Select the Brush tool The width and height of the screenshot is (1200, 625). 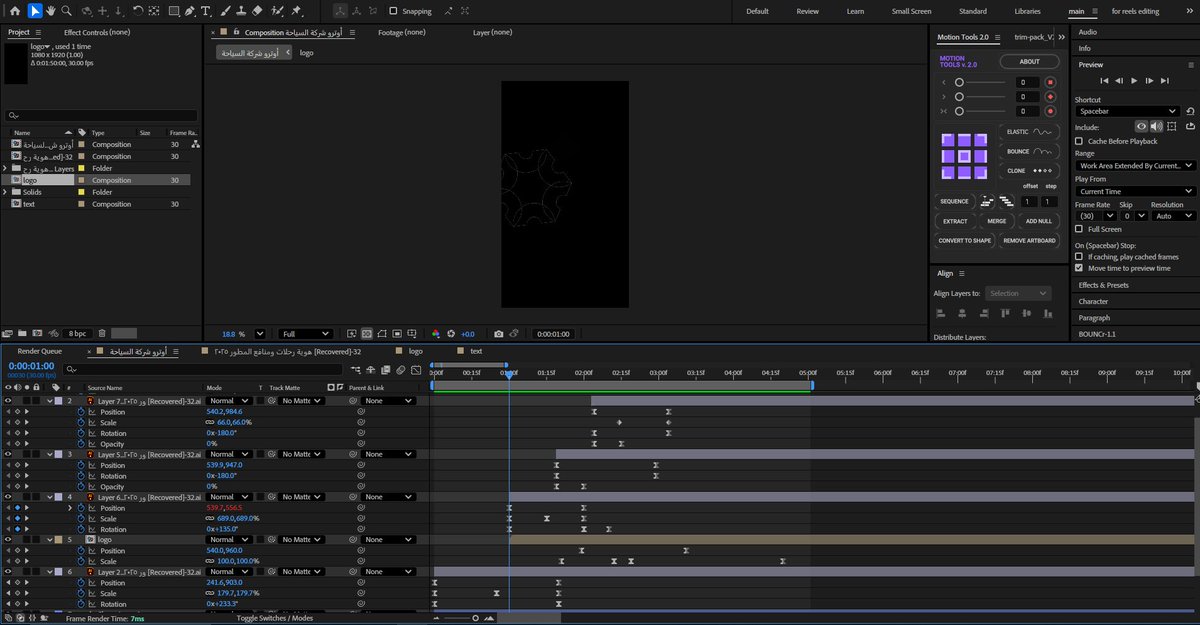[225, 11]
